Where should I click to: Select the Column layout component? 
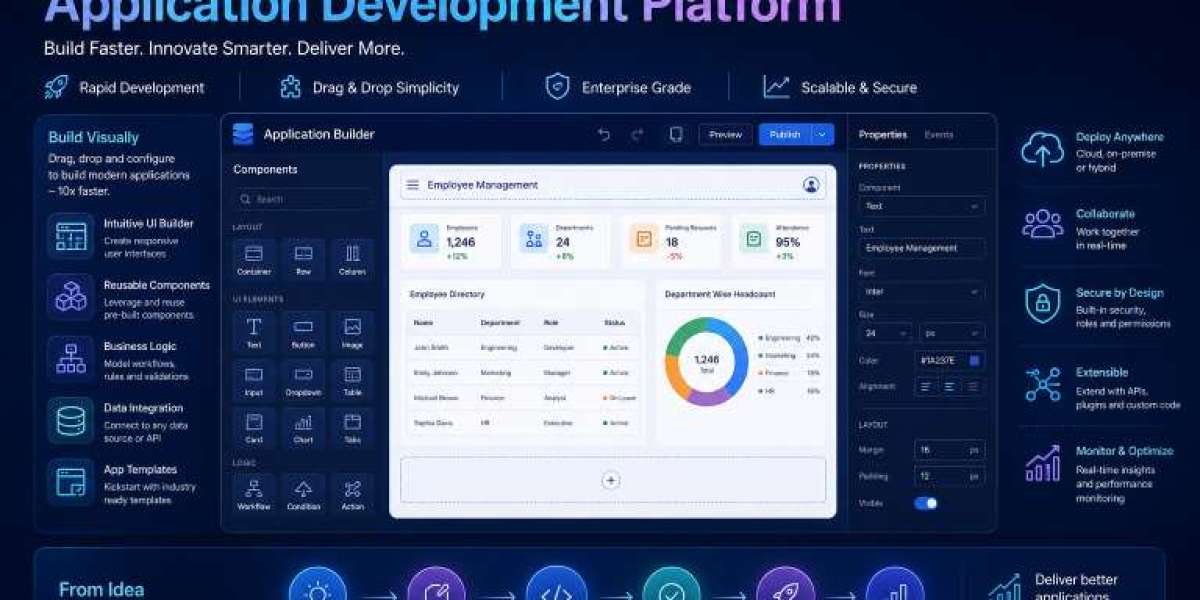click(352, 259)
